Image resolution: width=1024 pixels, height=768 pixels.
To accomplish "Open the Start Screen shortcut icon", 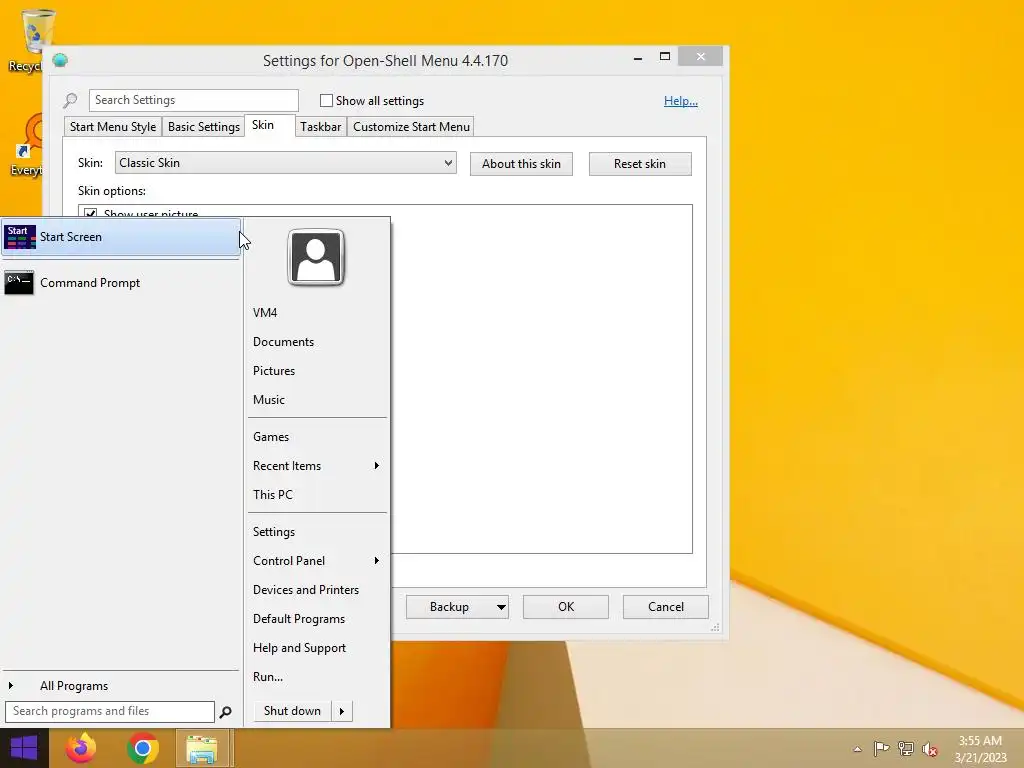I will click(20, 237).
